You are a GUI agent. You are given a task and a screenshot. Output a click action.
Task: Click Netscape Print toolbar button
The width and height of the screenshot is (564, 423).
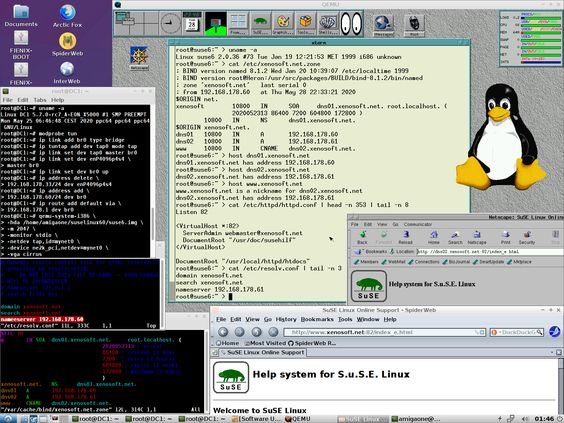[506, 238]
